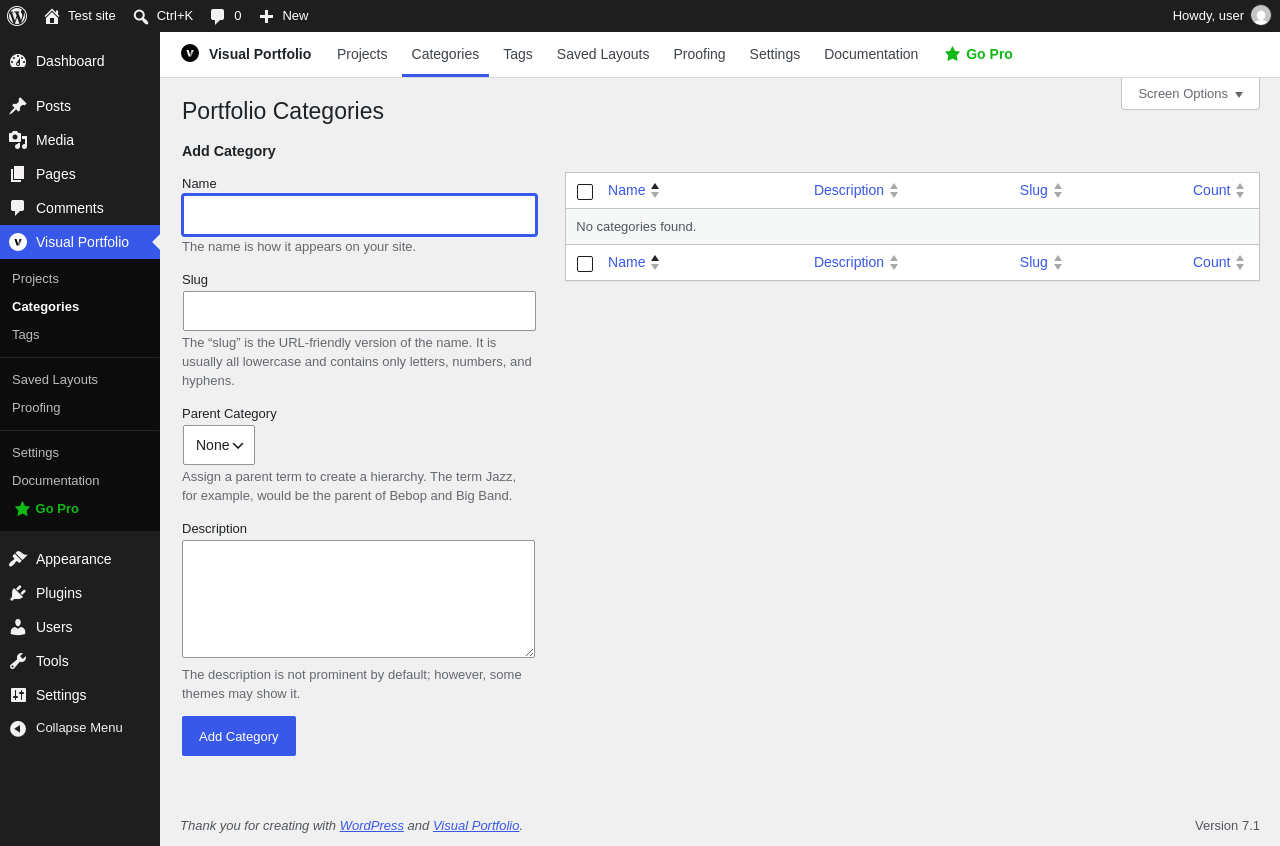This screenshot has height=846, width=1280.
Task: Click the green Go Pro star in sidebar
Action: (x=22, y=509)
